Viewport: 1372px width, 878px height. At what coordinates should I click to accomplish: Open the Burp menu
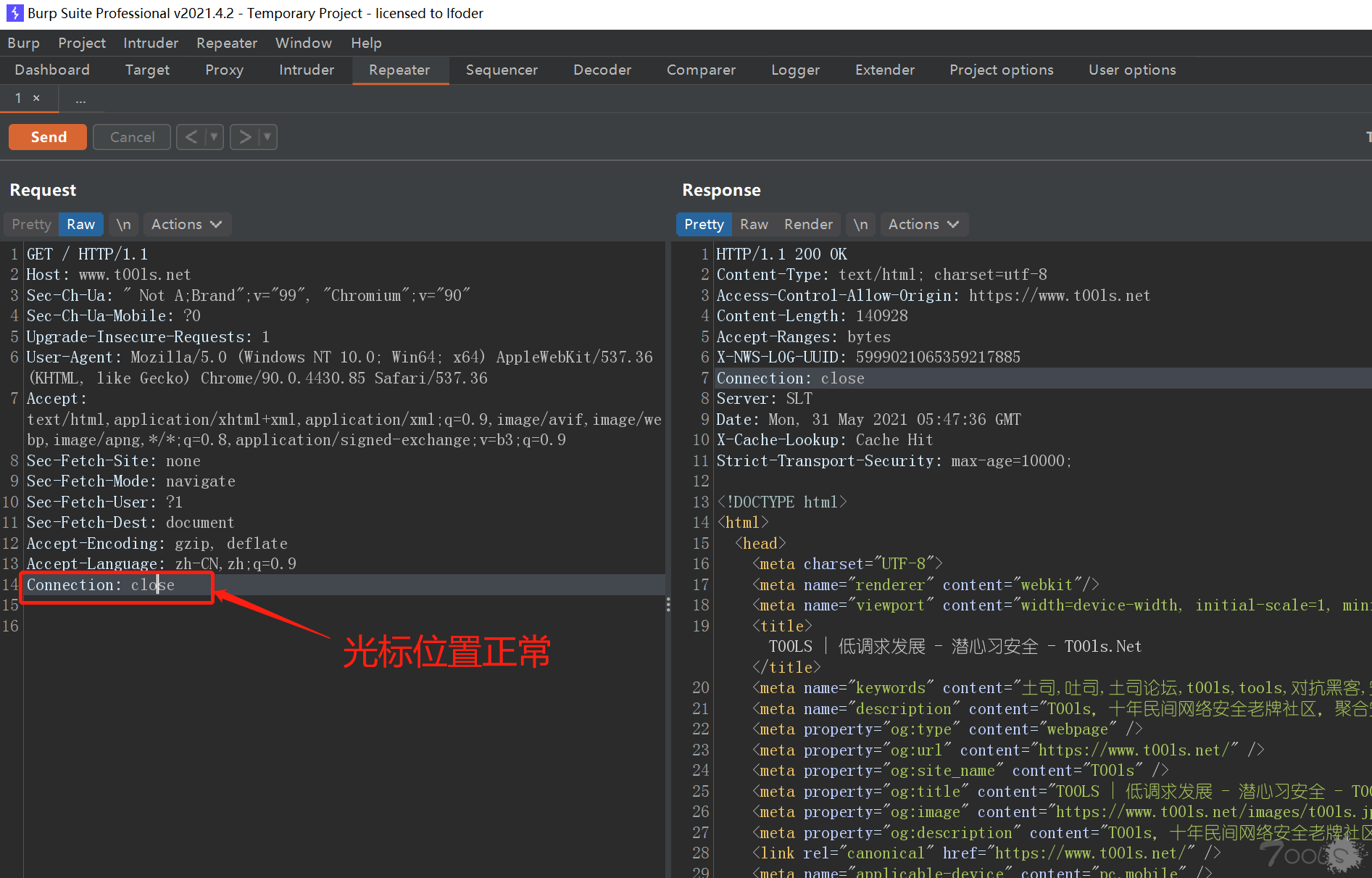pos(24,43)
